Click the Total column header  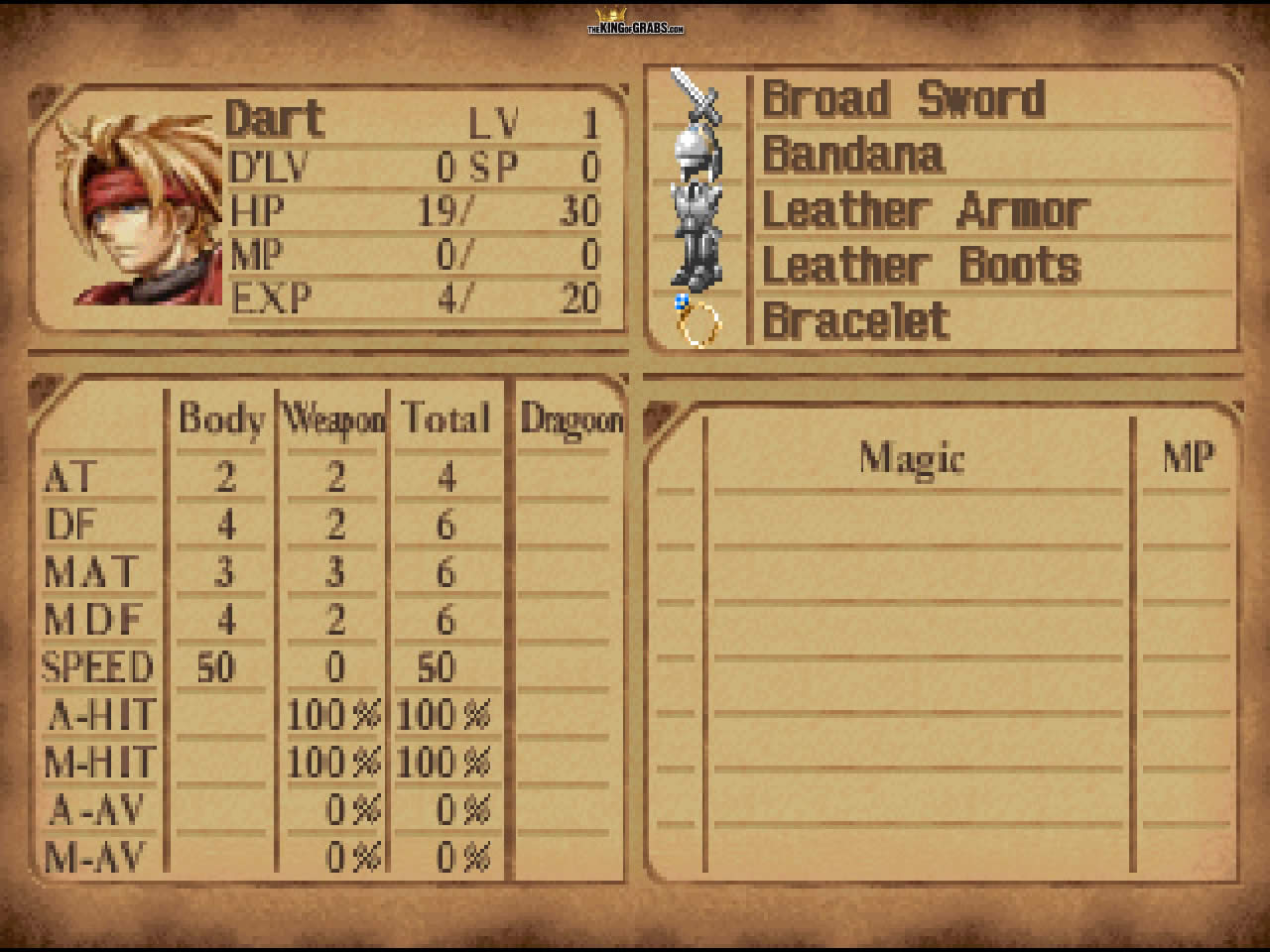(445, 417)
